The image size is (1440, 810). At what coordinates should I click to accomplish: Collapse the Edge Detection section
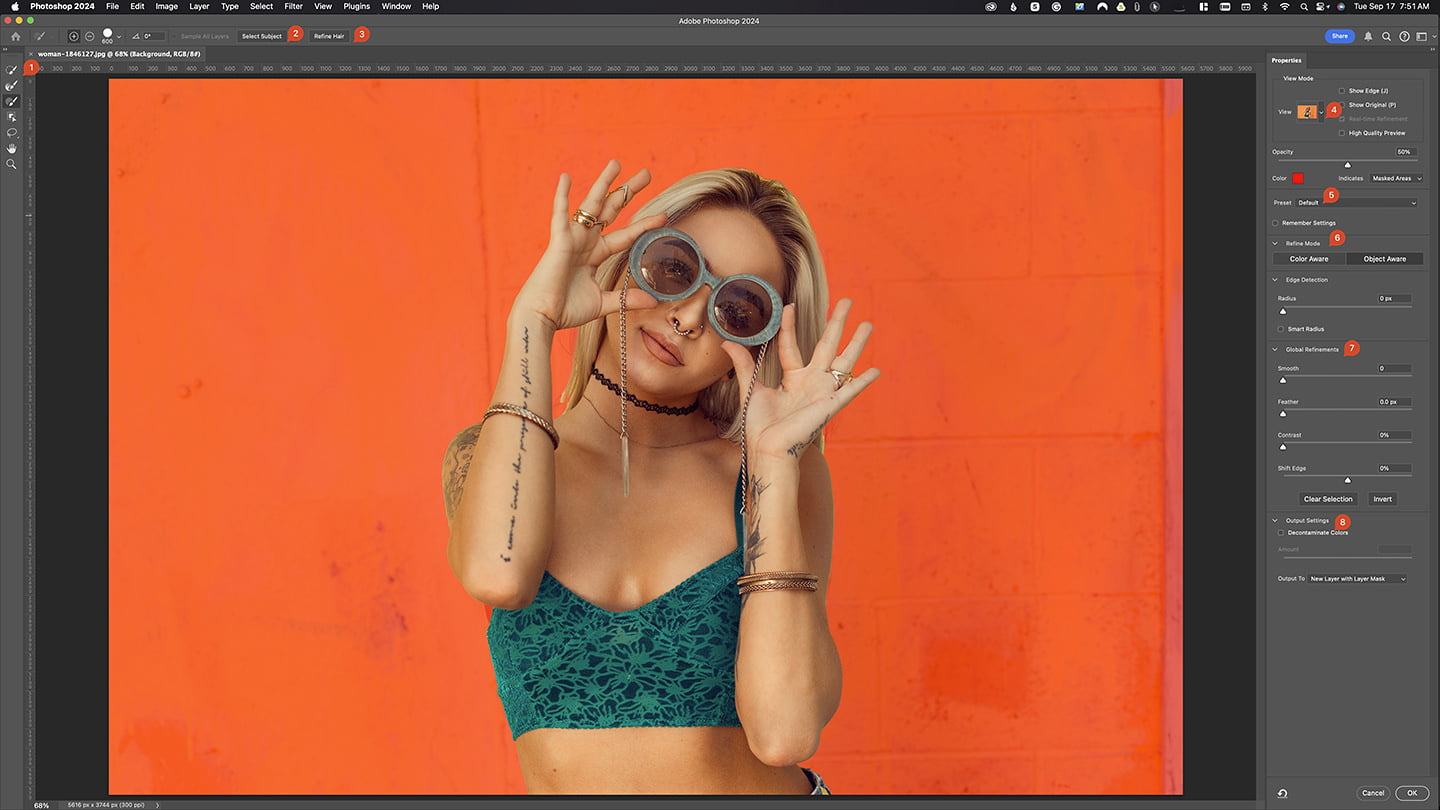tap(1275, 280)
